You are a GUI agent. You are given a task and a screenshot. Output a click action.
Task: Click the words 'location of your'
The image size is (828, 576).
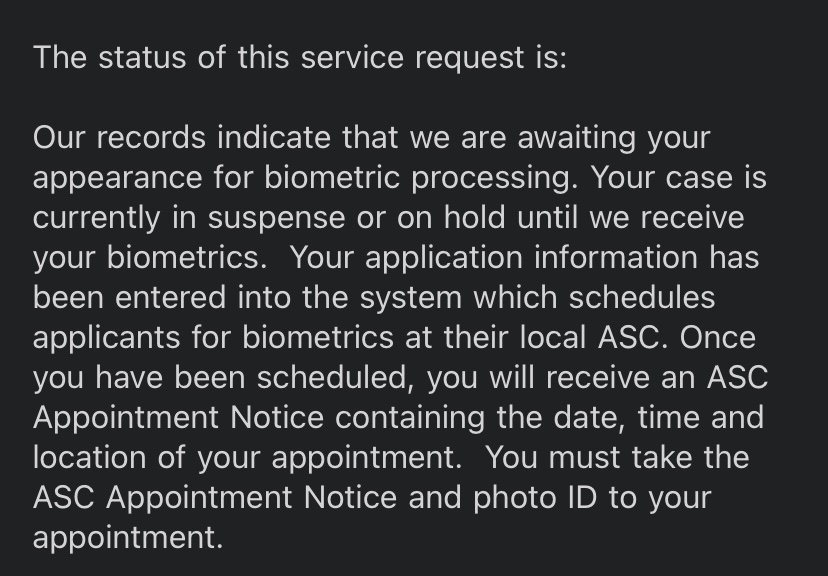146,458
